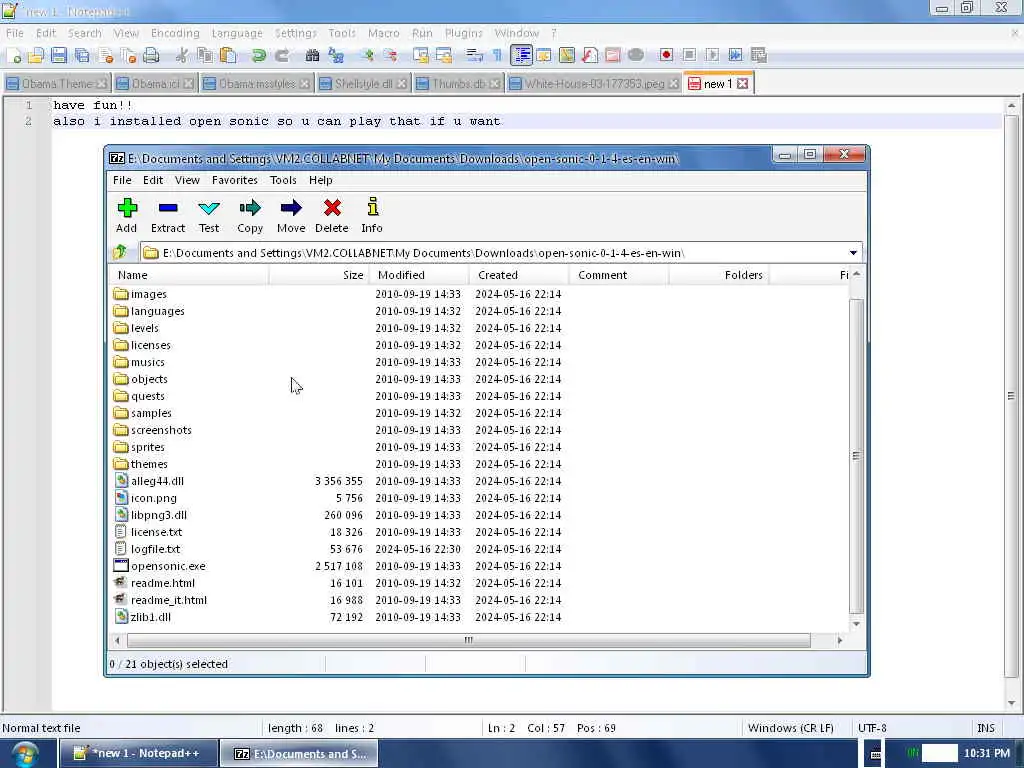The image size is (1024, 768).
Task: Open the Notepad++ Macro menu
Action: click(x=383, y=33)
